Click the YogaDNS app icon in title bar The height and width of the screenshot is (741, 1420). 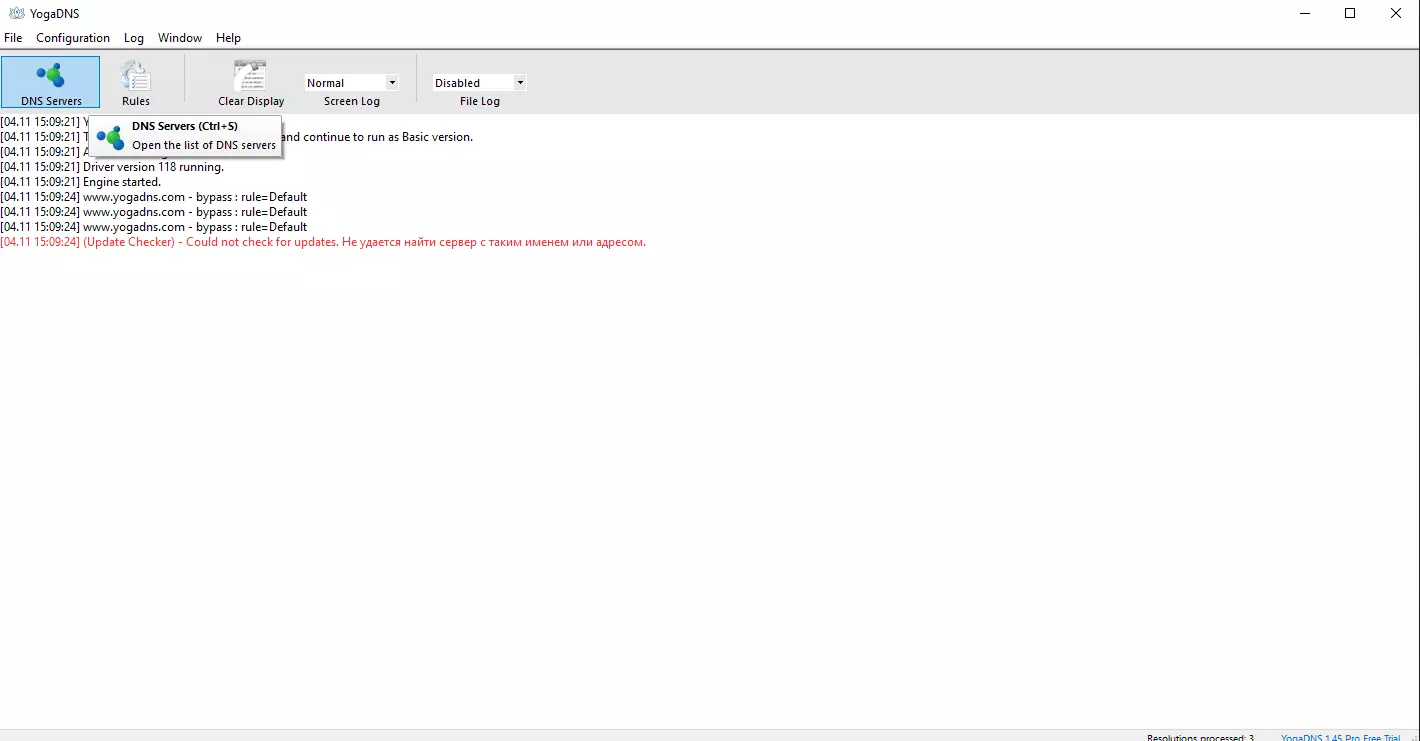point(16,13)
